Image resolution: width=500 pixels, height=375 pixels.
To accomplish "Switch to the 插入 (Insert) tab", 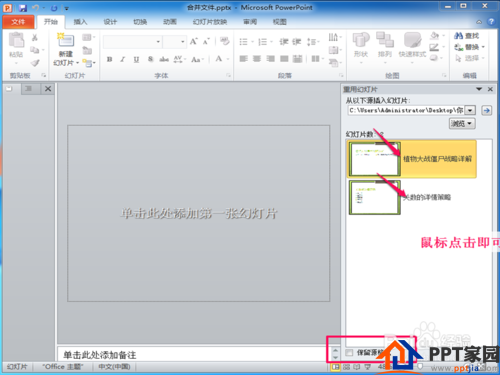I will point(80,22).
